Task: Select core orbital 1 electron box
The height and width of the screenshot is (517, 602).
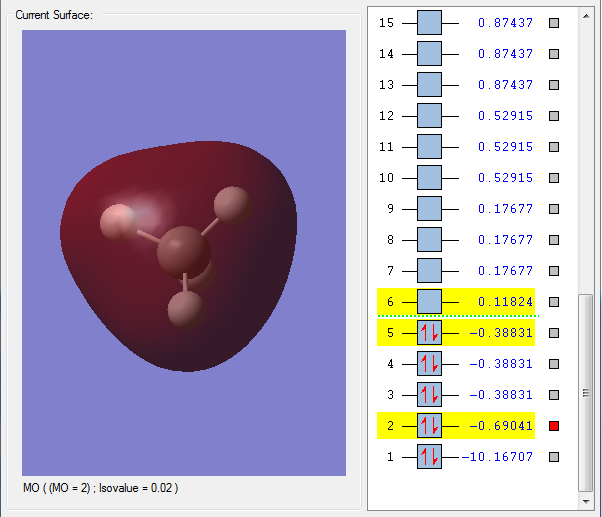Action: coord(429,457)
